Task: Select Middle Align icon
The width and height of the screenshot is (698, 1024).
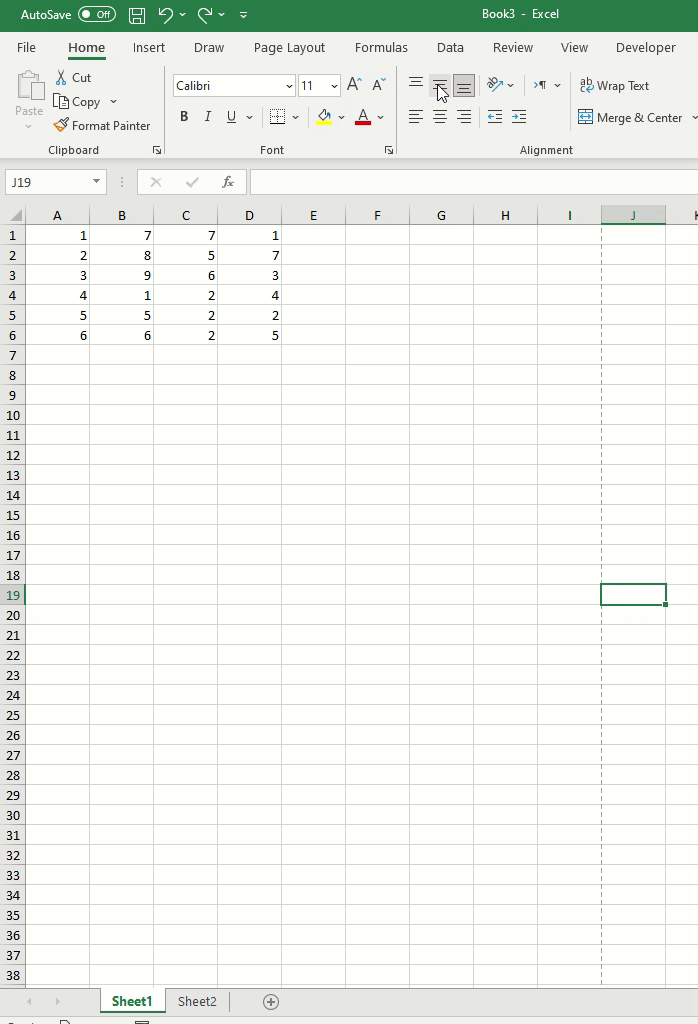Action: pos(439,85)
